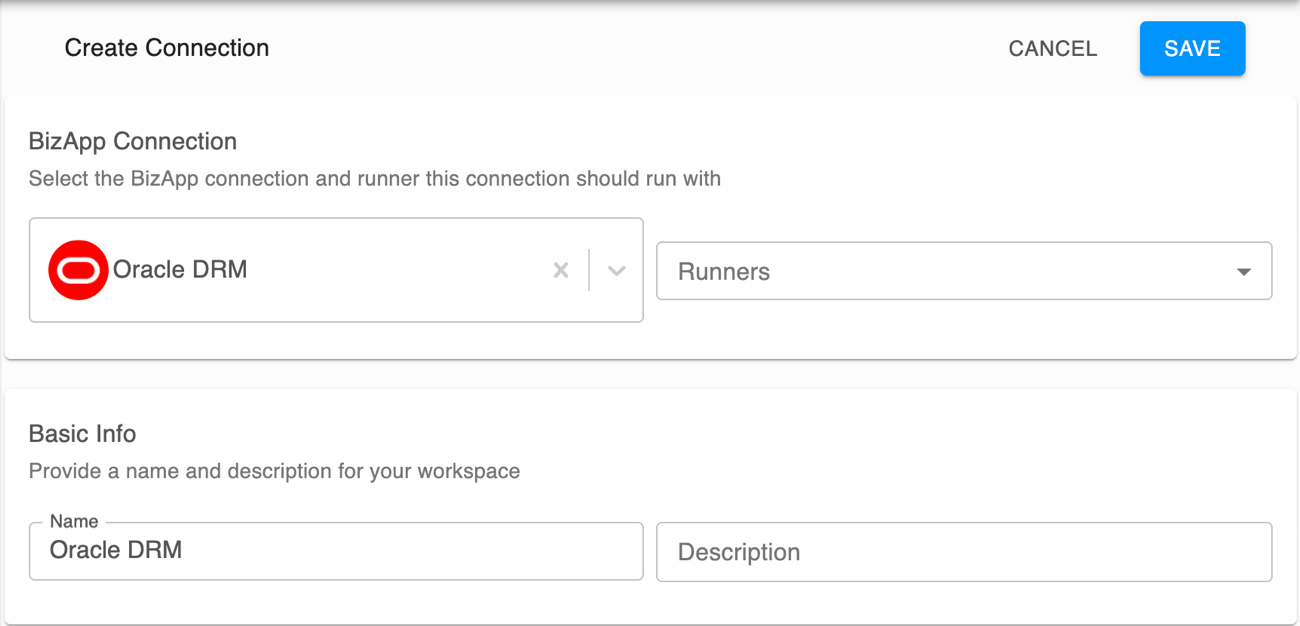The width and height of the screenshot is (1300, 626).
Task: Cancel creating the connection
Action: pos(1052,48)
